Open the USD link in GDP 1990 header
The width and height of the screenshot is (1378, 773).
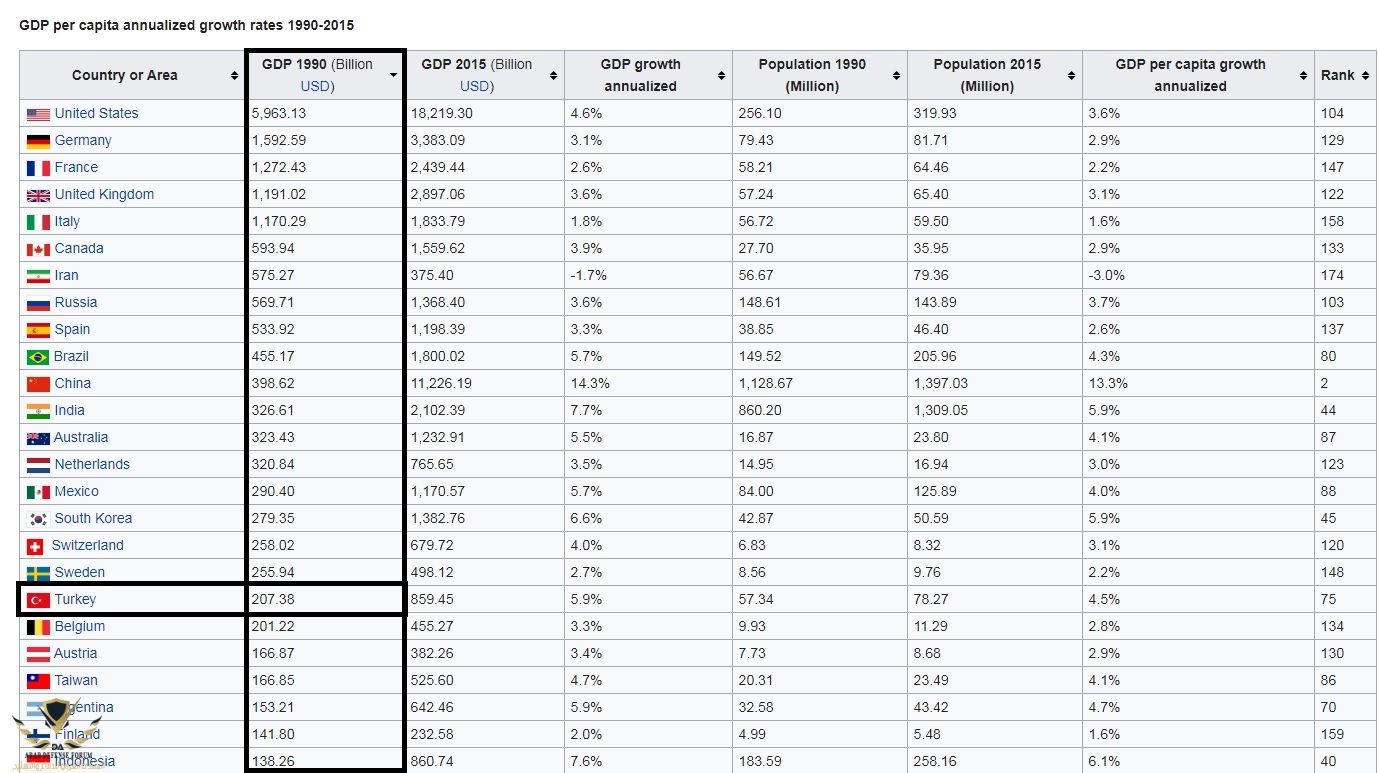317,86
